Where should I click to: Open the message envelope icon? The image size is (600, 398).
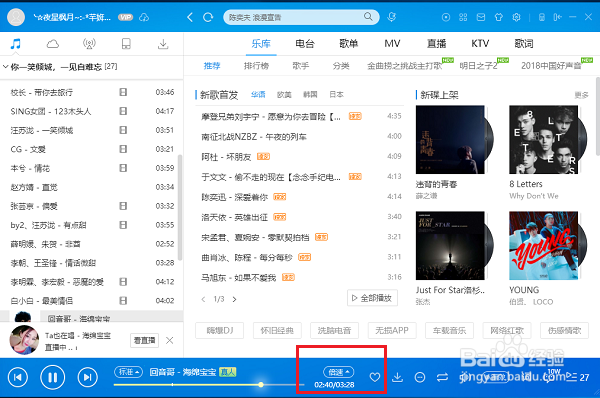[x=481, y=17]
